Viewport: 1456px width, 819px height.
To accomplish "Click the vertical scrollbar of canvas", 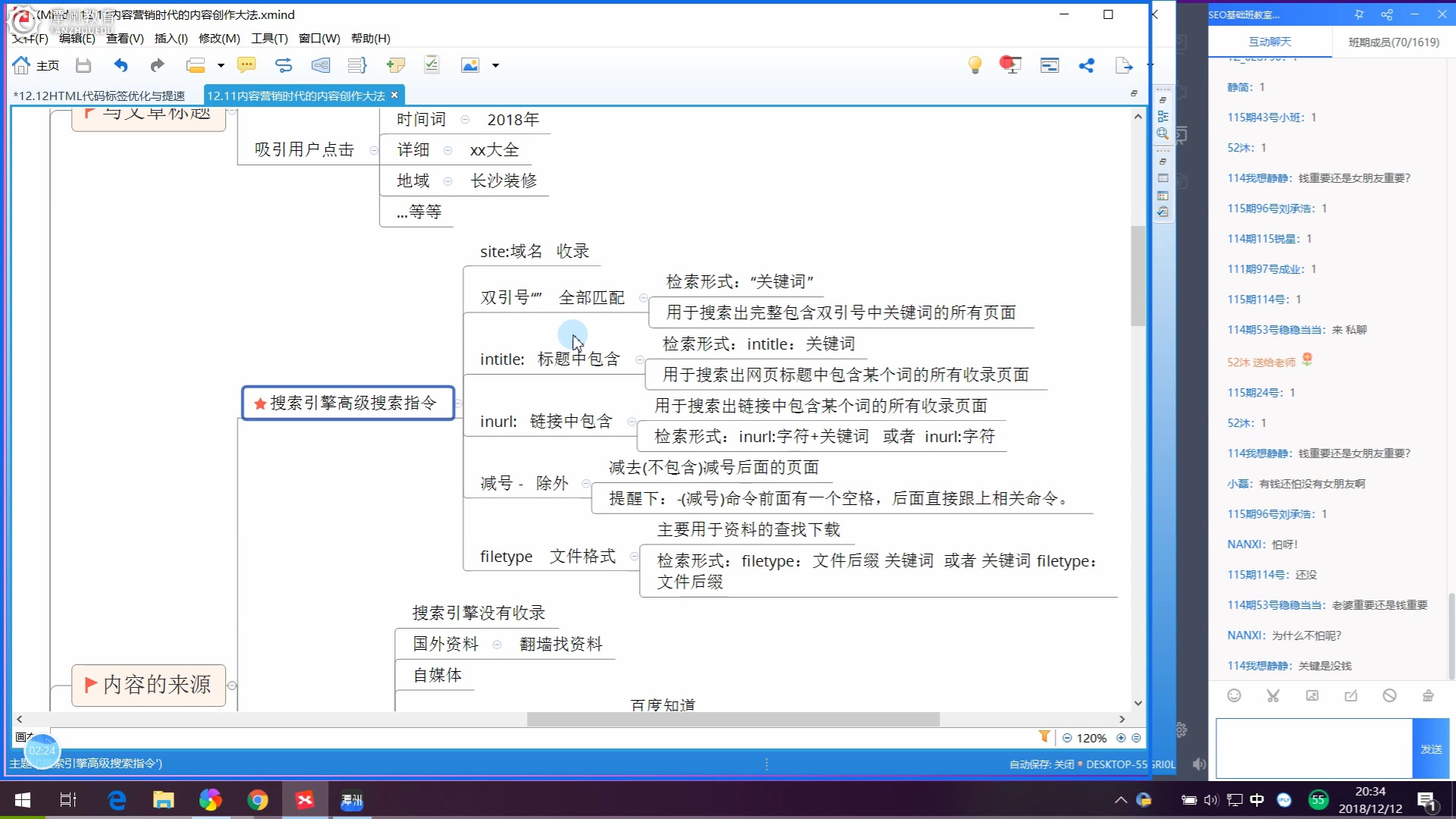I will (x=1137, y=276).
